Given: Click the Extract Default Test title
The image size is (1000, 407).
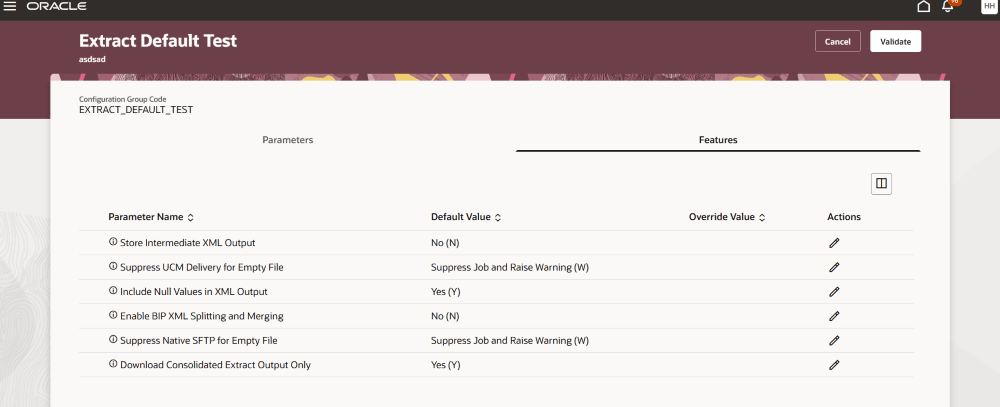Looking at the screenshot, I should point(158,41).
